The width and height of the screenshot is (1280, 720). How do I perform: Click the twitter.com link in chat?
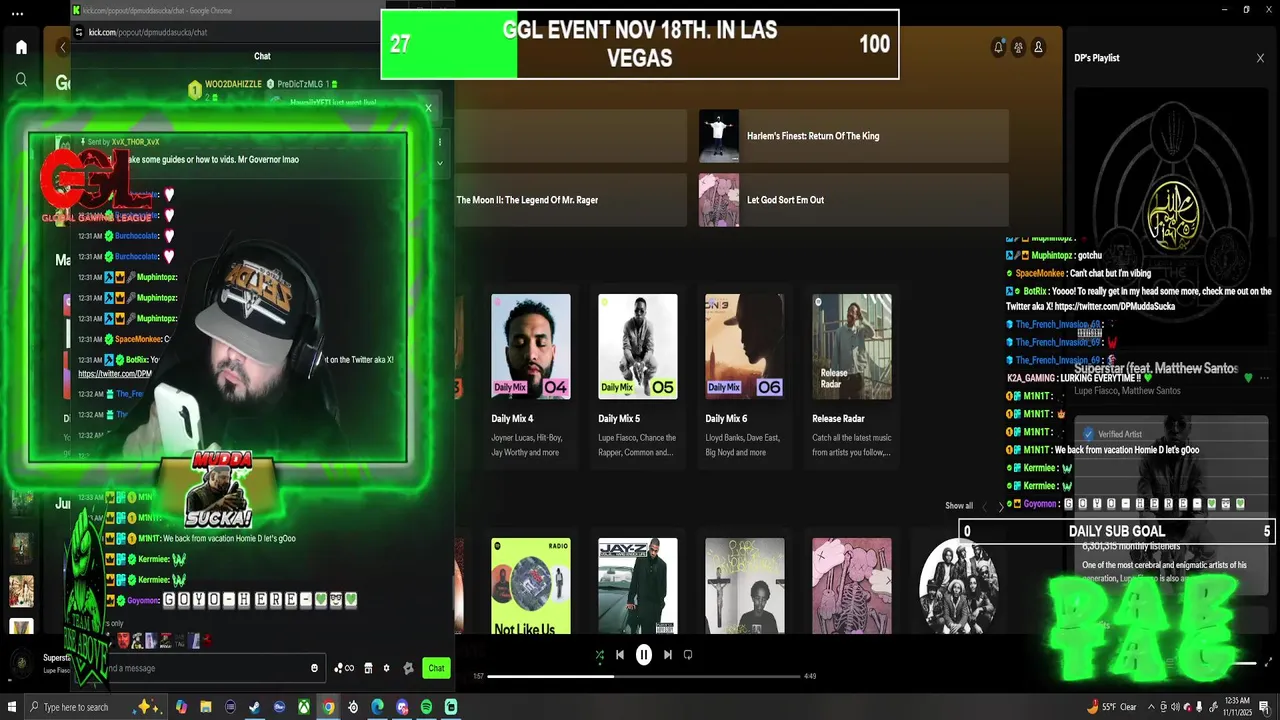(x=114, y=374)
